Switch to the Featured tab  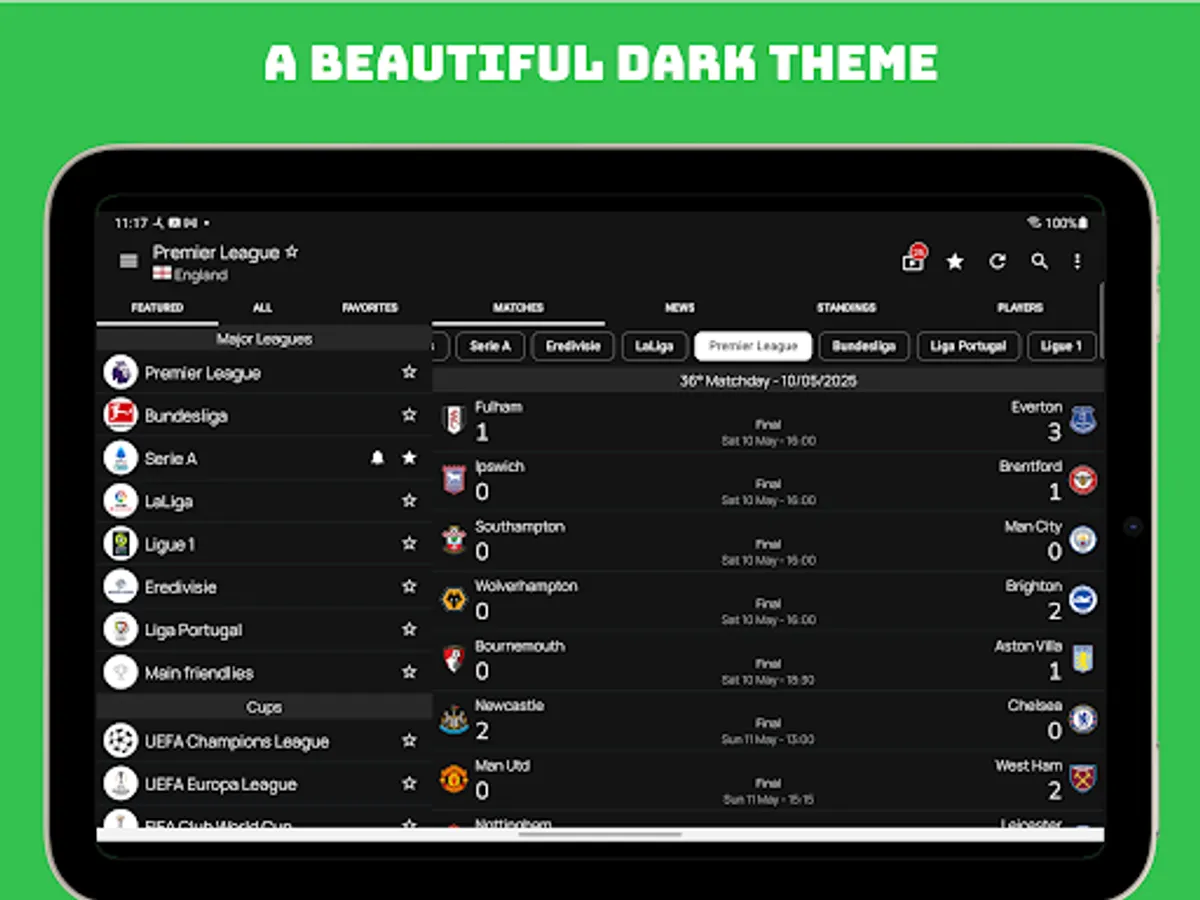coord(157,308)
